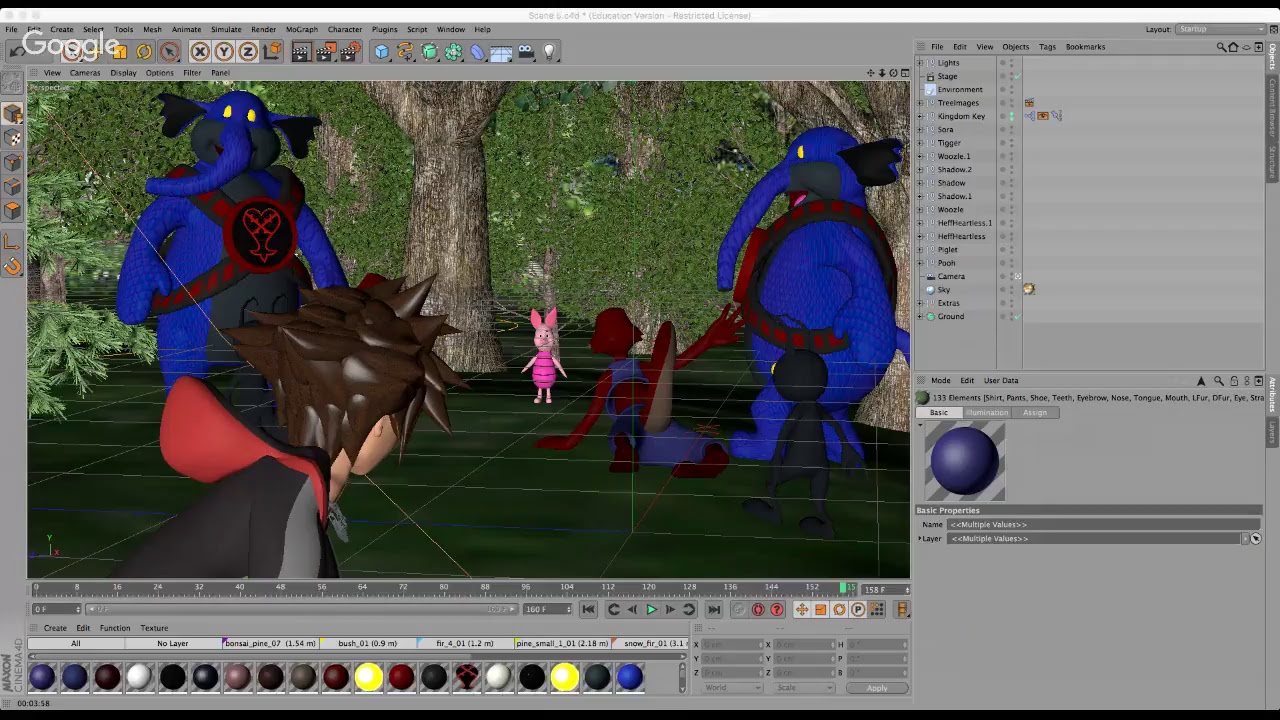Jump to the end of the animation
Viewport: 1280px width, 720px height.
click(x=714, y=610)
